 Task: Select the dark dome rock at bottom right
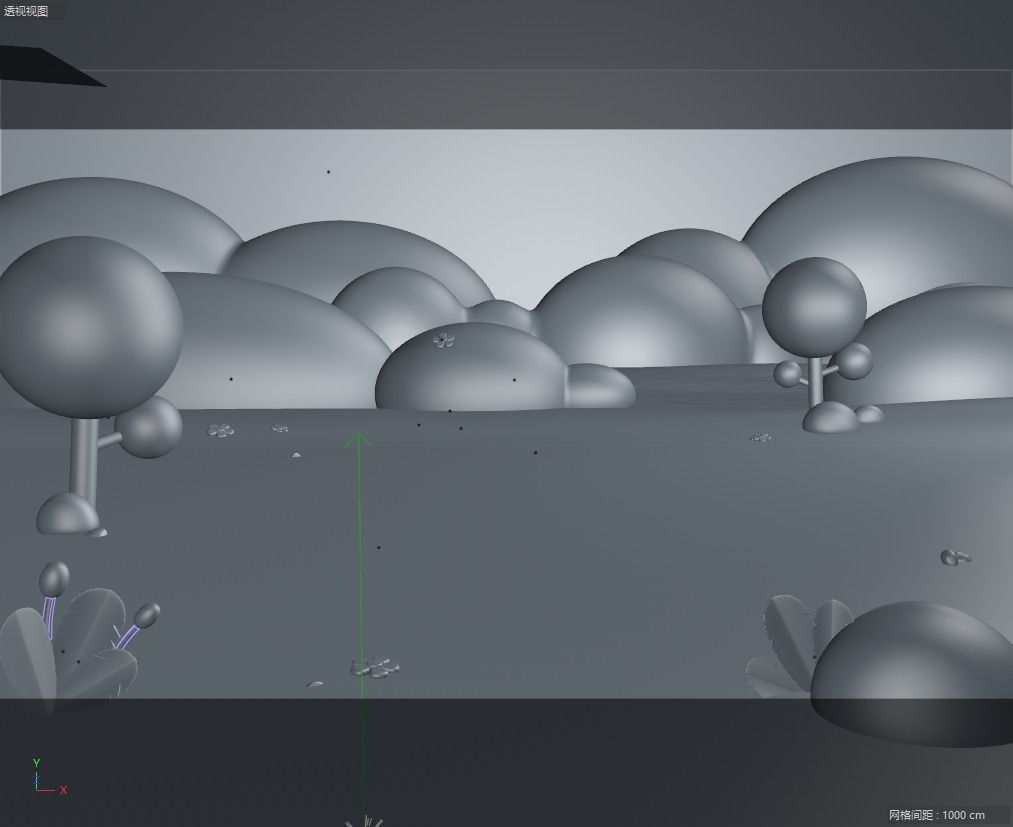pos(911,674)
